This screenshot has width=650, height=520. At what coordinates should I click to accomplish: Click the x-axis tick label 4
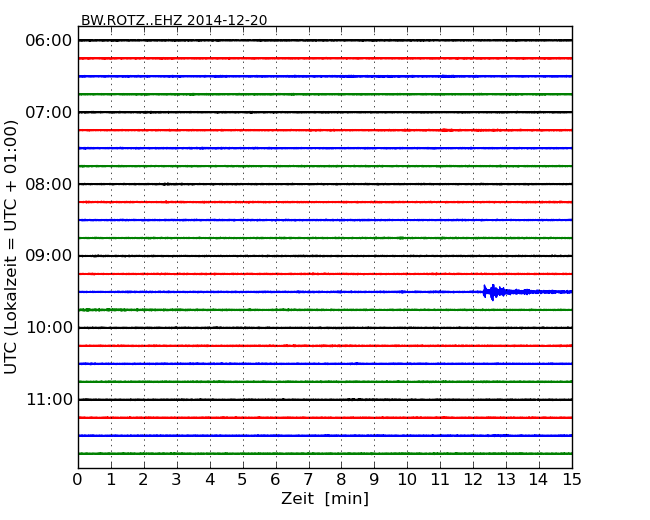coord(210,479)
